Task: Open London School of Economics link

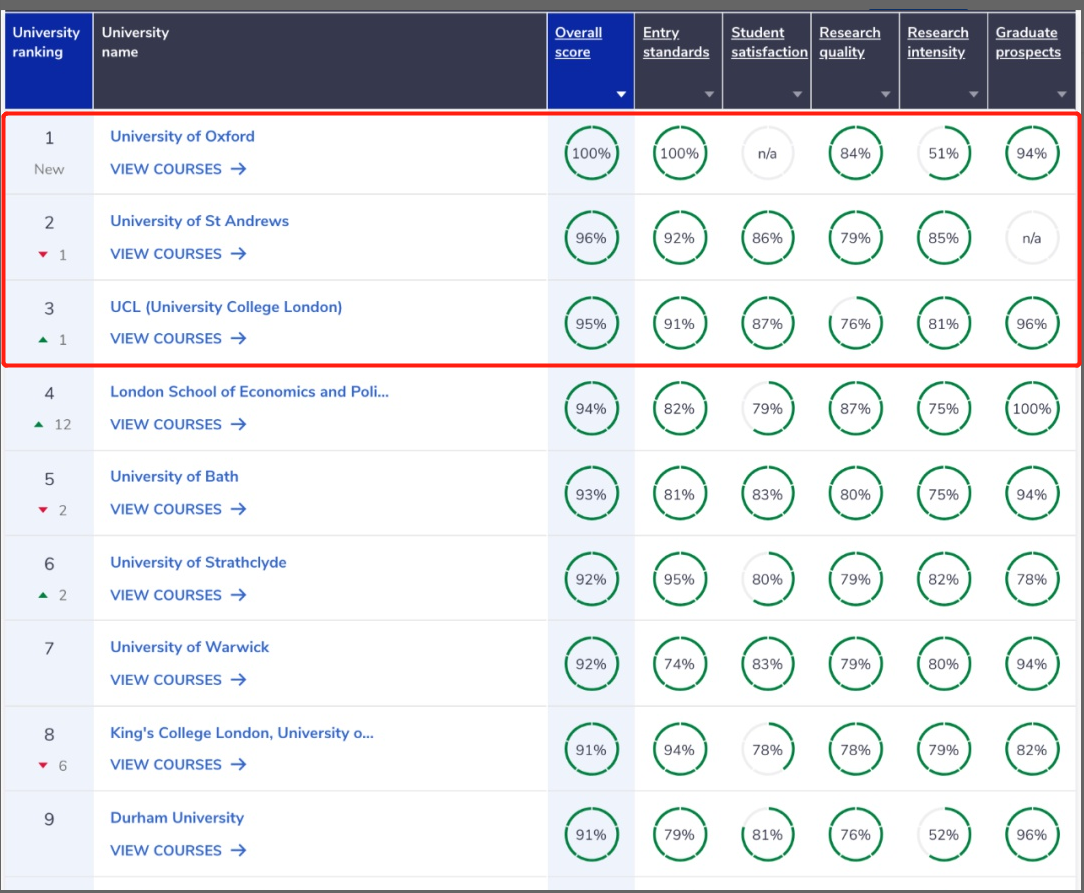Action: [x=250, y=392]
